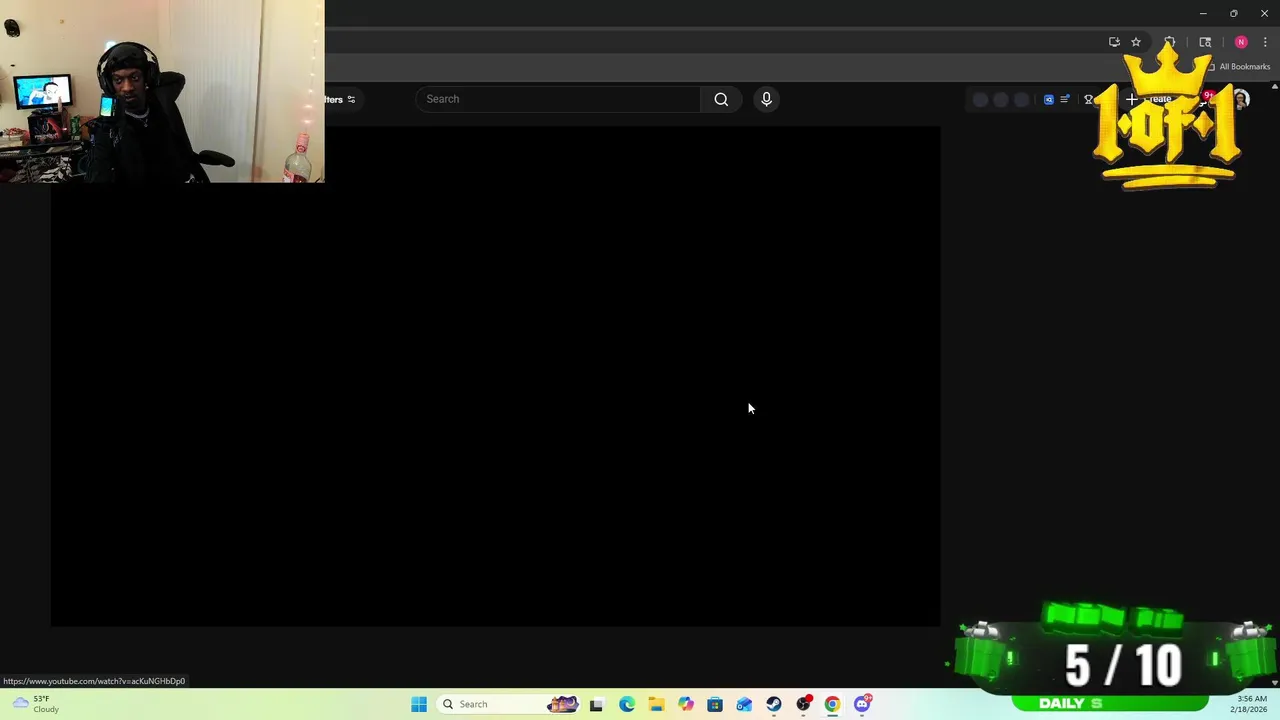This screenshot has width=1280, height=720.
Task: Open File Explorer from taskbar
Action: click(x=656, y=704)
